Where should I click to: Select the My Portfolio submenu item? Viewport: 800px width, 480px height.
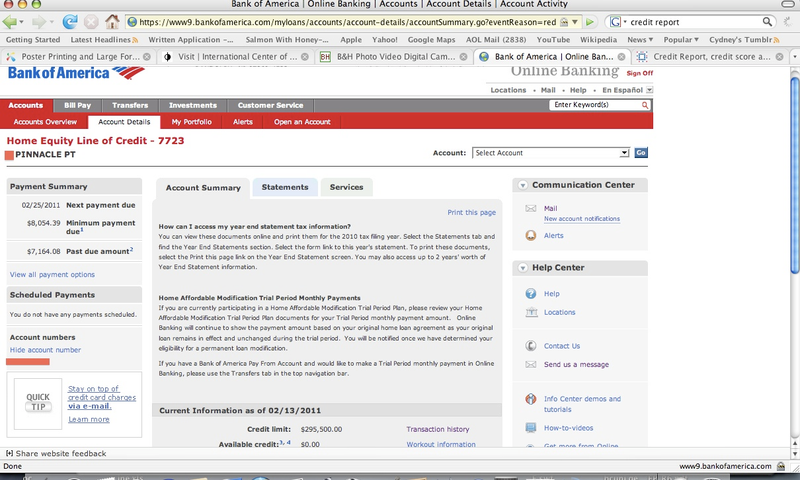click(191, 122)
